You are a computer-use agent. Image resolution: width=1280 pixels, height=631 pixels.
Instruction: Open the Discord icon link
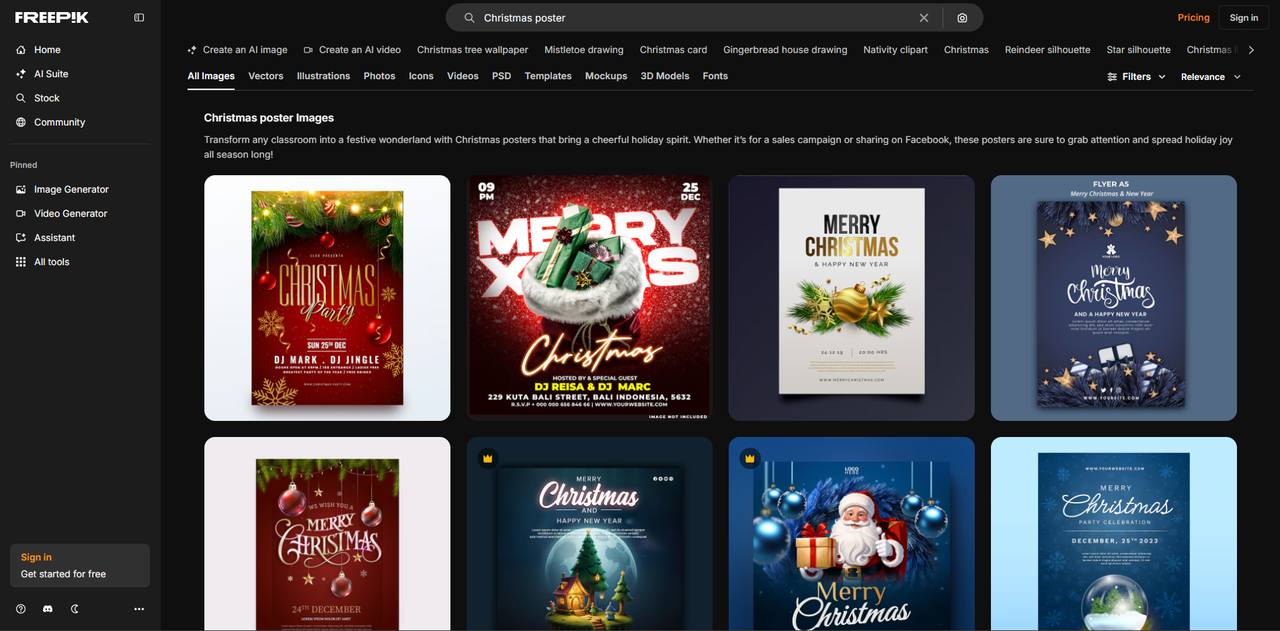click(48, 609)
